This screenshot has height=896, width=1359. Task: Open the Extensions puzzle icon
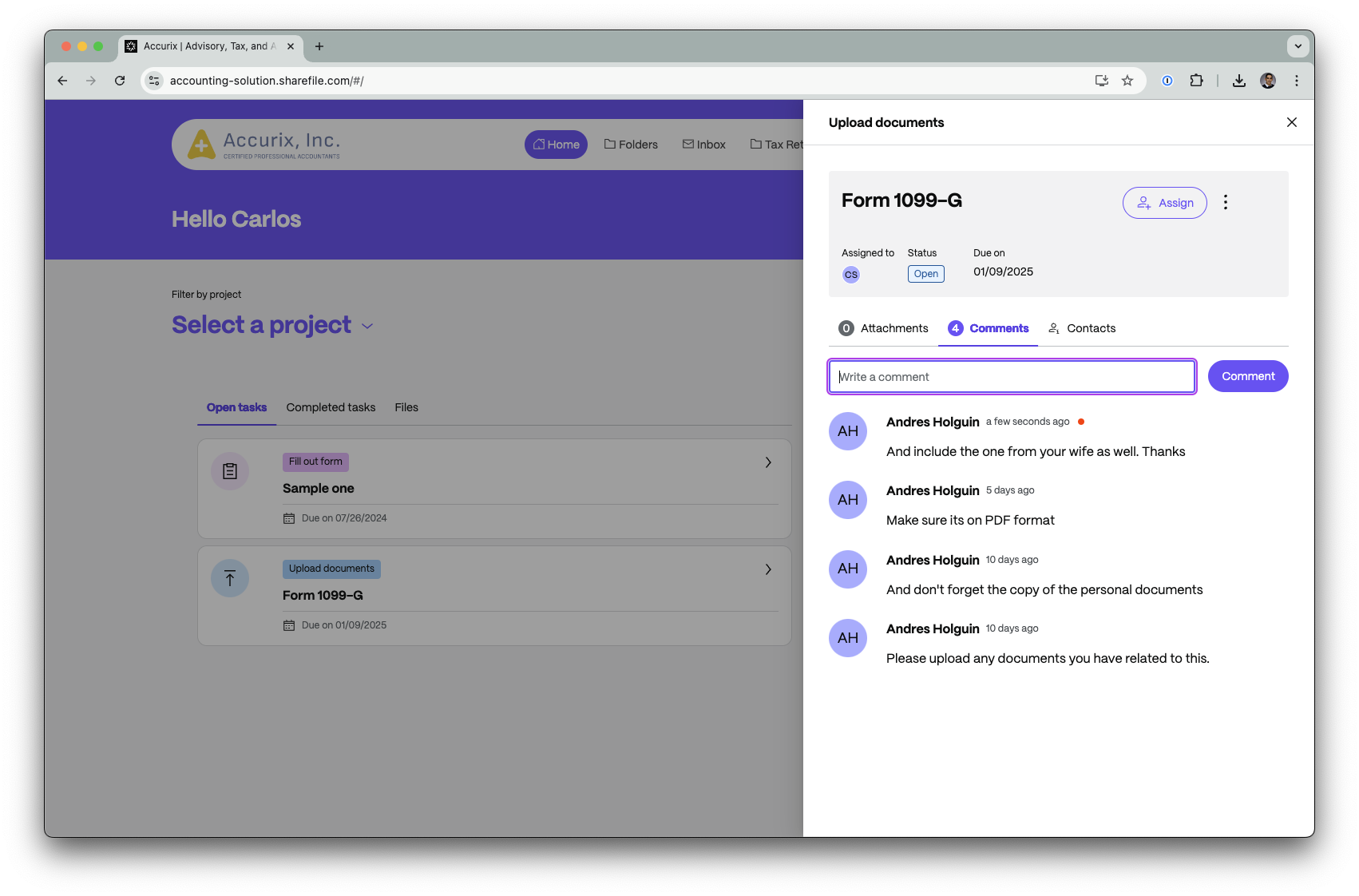pos(1196,81)
